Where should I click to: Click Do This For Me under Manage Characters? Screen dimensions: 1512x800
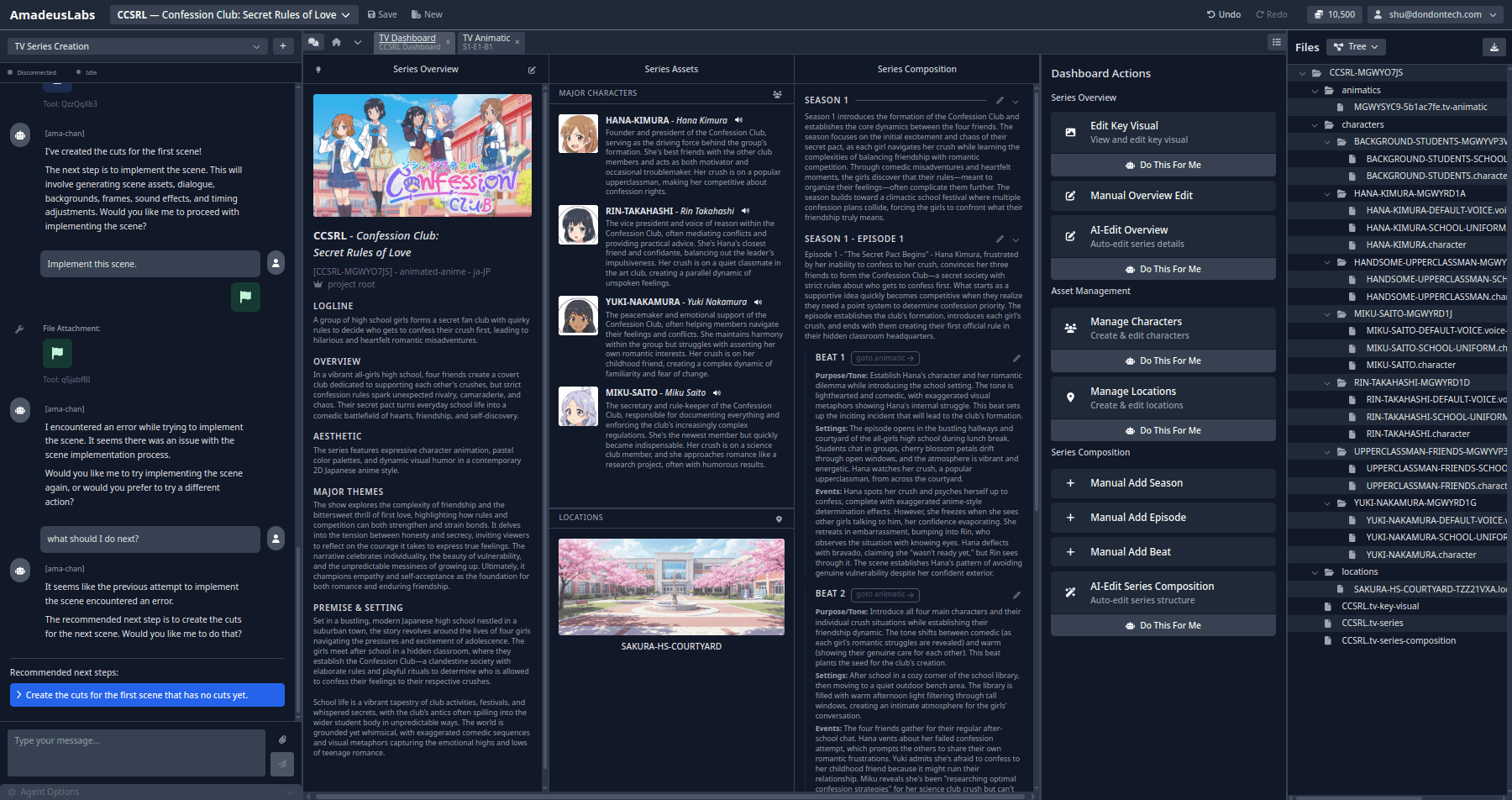click(x=1163, y=361)
